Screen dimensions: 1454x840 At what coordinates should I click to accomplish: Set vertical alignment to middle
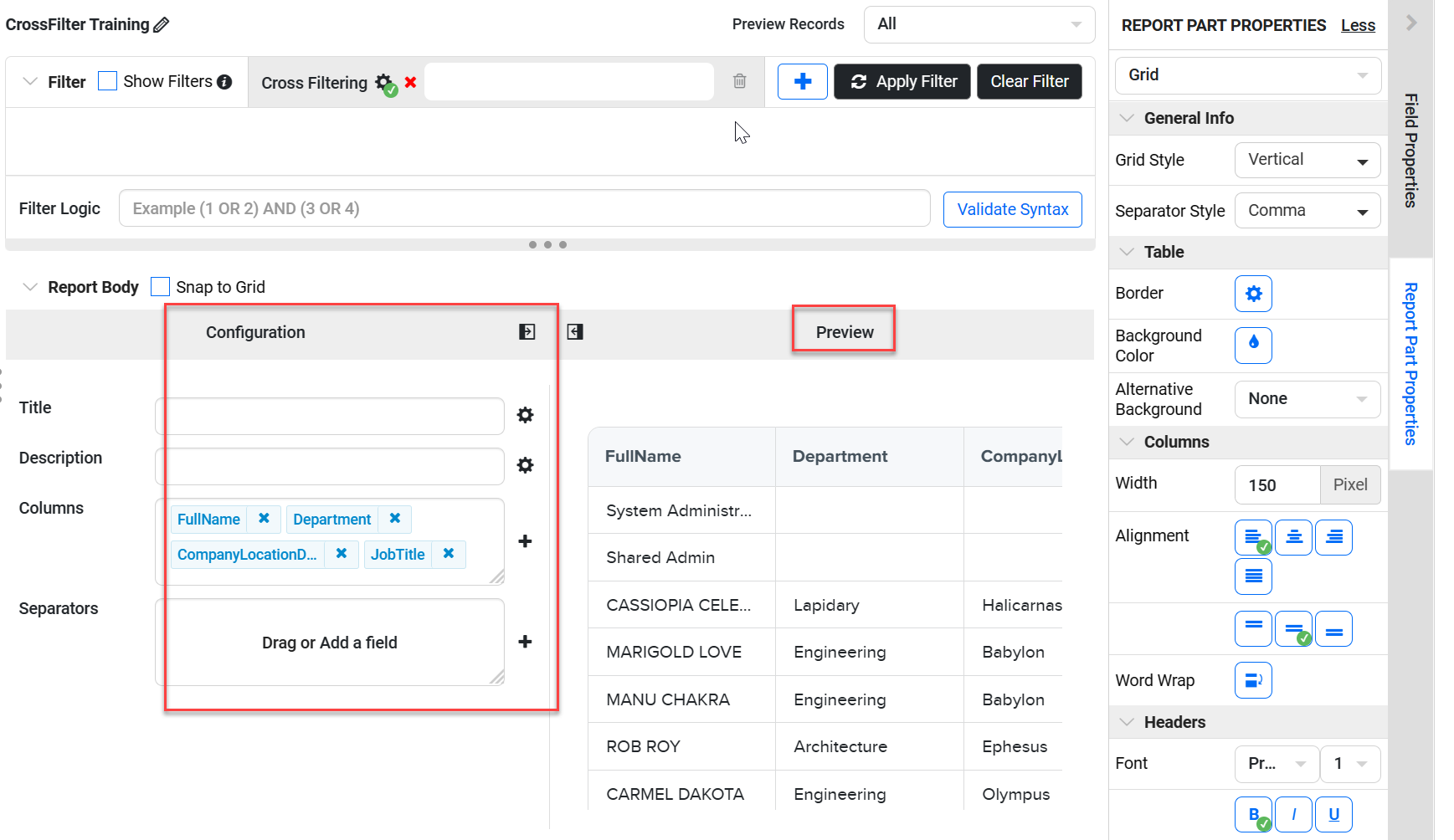coord(1293,628)
